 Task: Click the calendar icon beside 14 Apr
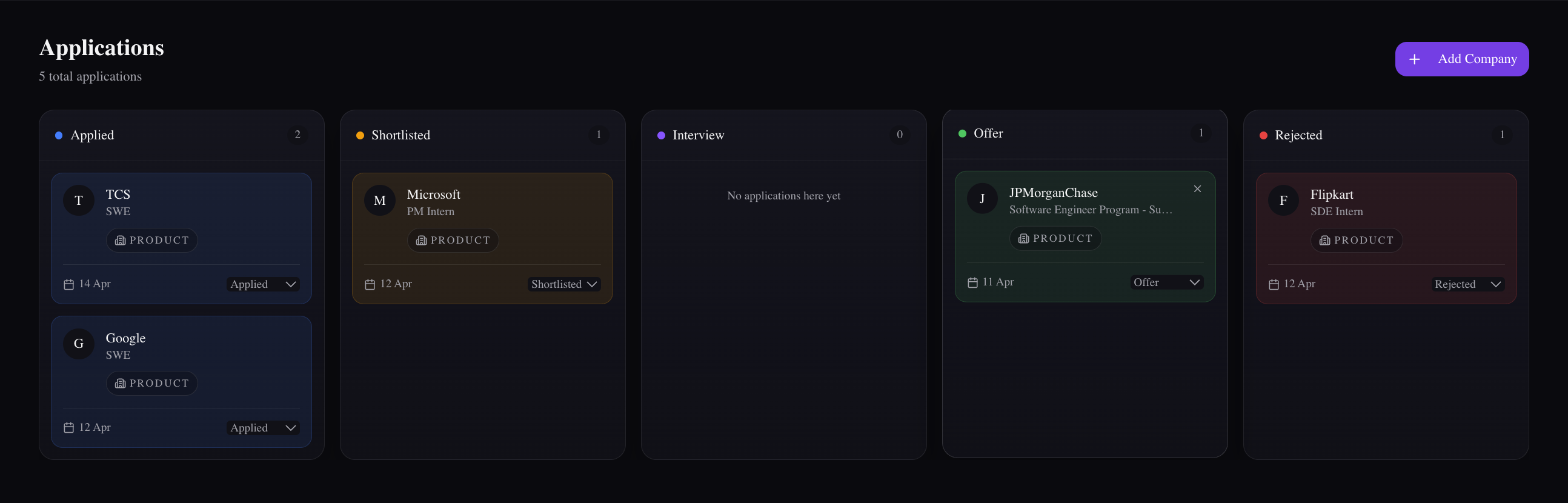tap(69, 284)
